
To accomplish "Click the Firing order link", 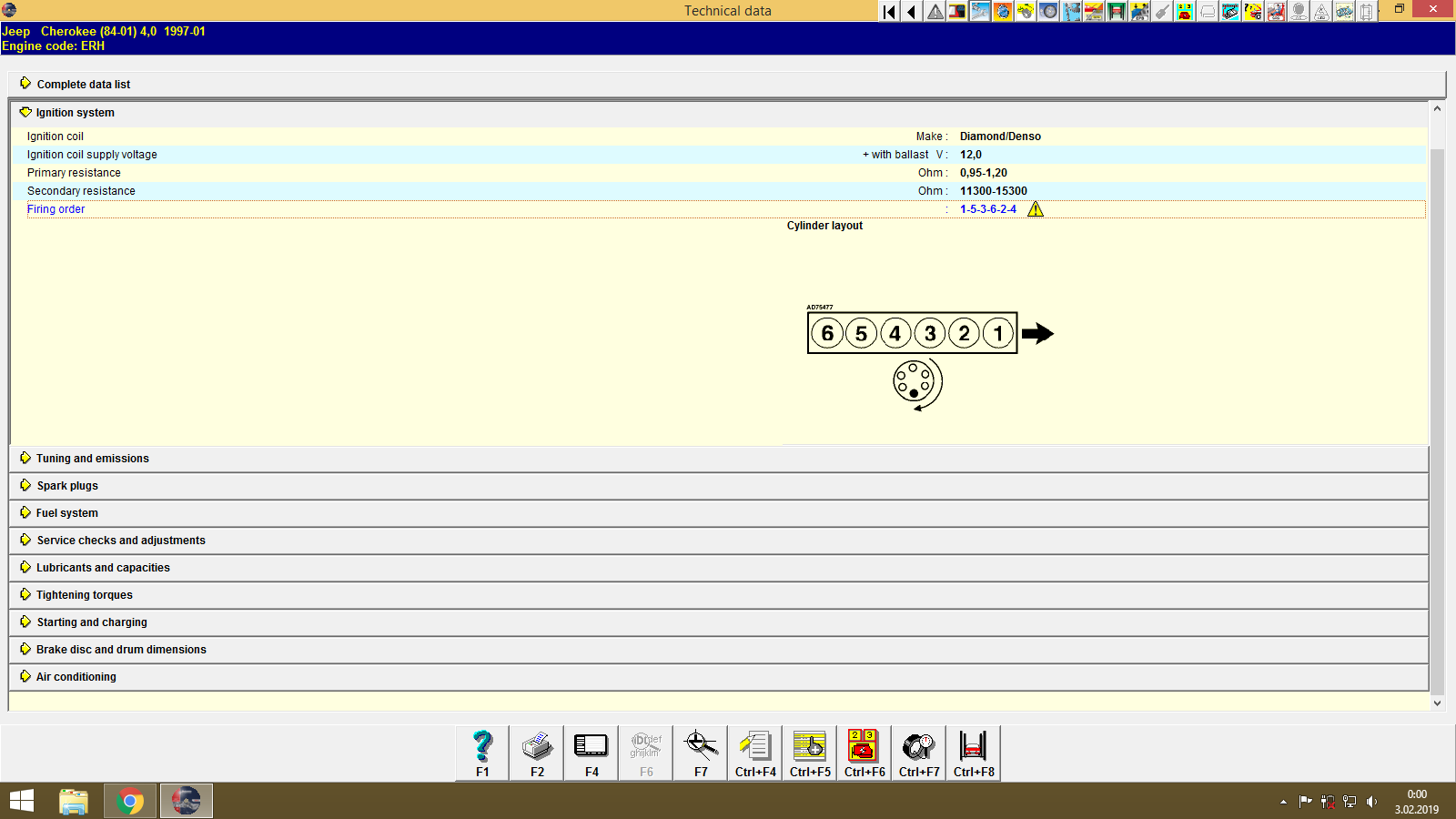I will coord(56,208).
